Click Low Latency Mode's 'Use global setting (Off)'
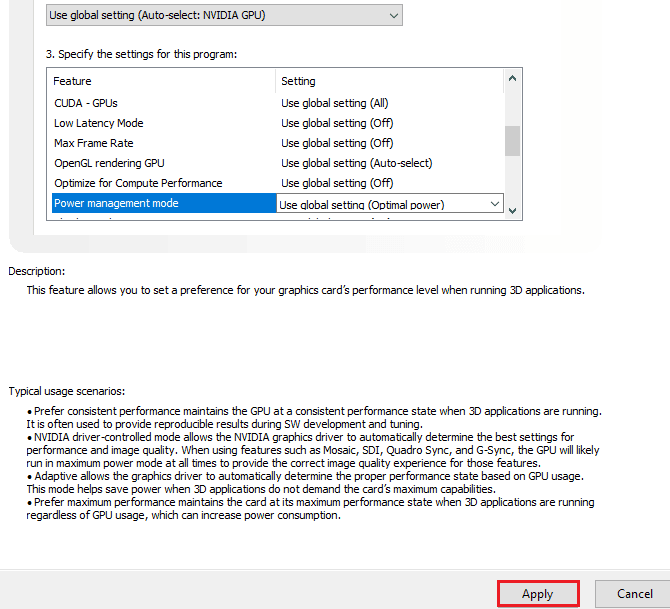 click(x=337, y=123)
